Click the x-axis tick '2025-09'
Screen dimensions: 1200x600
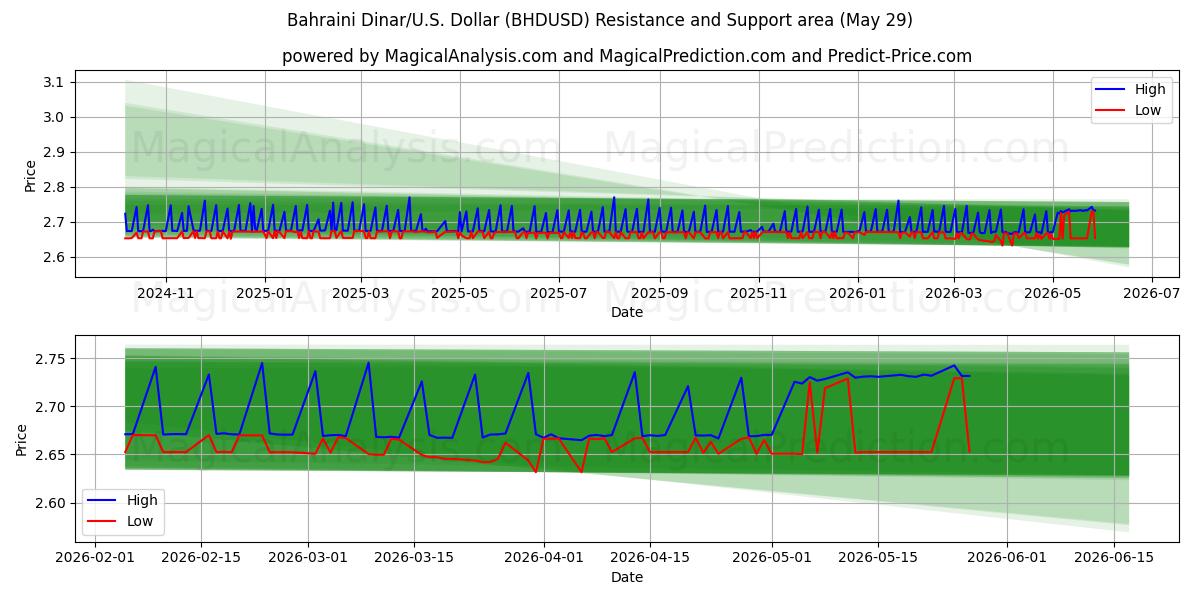click(660, 293)
